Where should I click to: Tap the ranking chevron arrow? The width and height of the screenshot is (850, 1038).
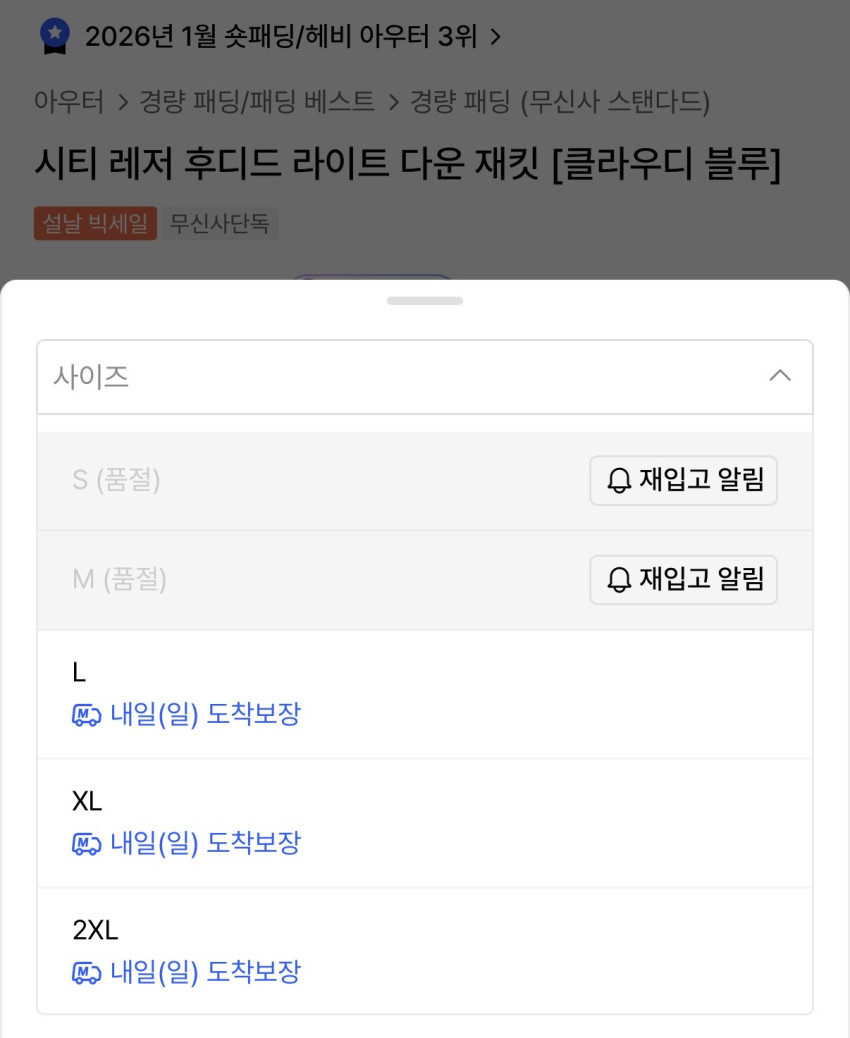coord(495,38)
